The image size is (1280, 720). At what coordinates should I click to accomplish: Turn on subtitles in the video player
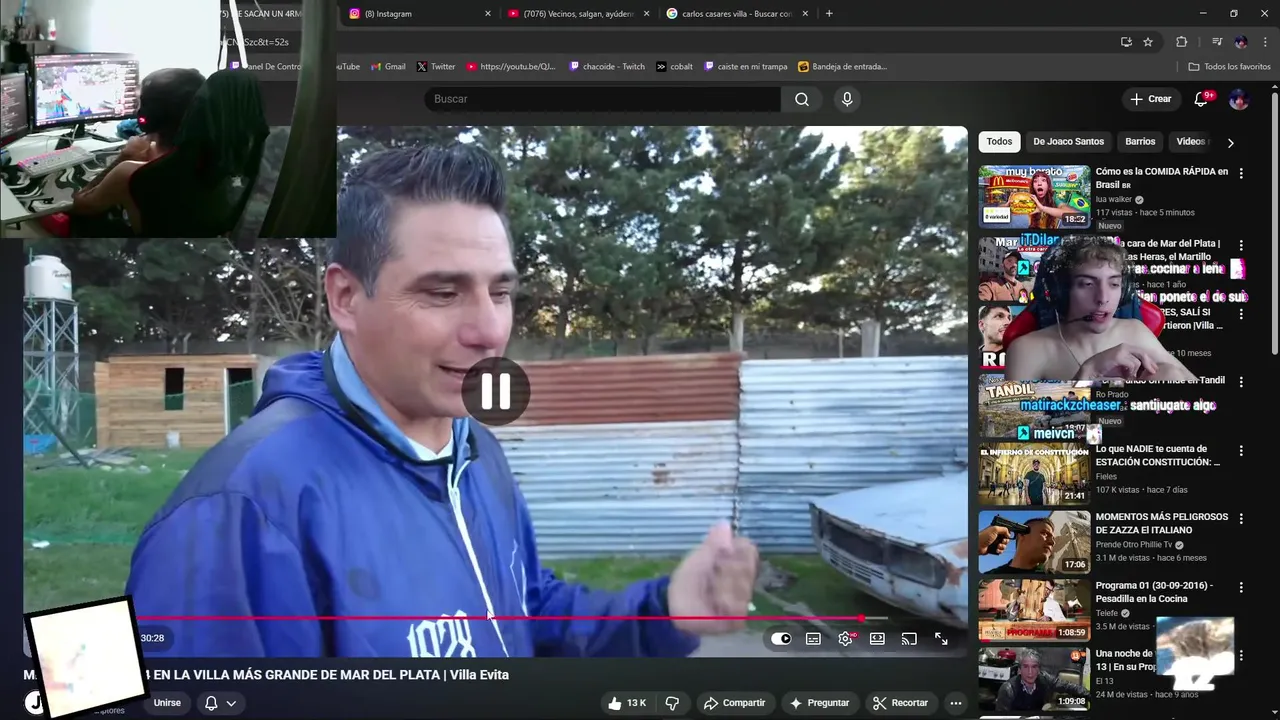pyautogui.click(x=813, y=639)
